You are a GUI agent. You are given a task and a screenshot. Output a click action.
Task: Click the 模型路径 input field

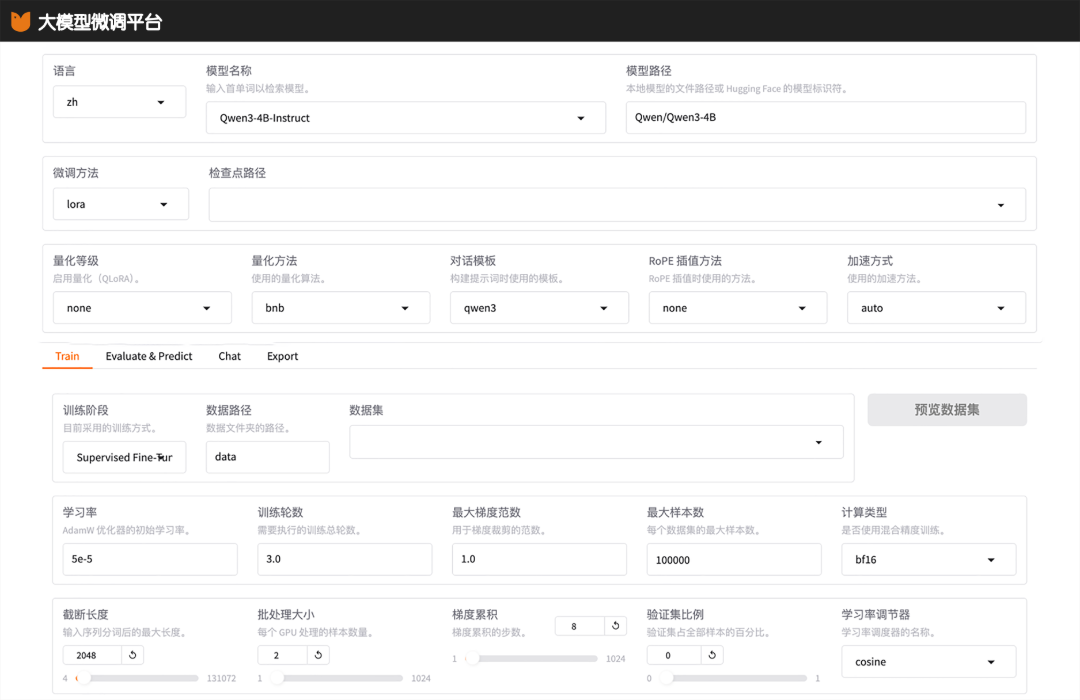pyautogui.click(x=825, y=117)
